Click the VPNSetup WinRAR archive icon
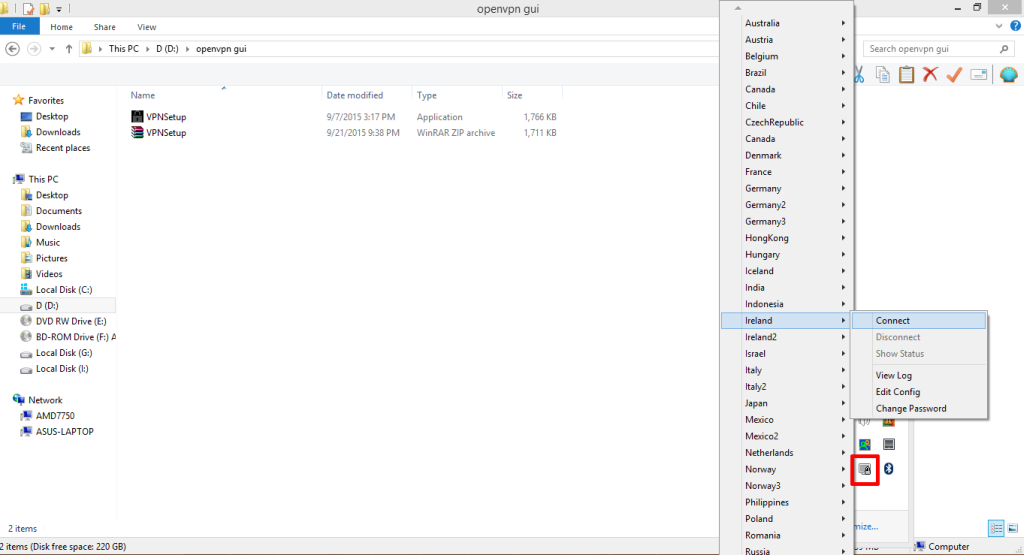The width and height of the screenshot is (1024, 555). coord(136,133)
